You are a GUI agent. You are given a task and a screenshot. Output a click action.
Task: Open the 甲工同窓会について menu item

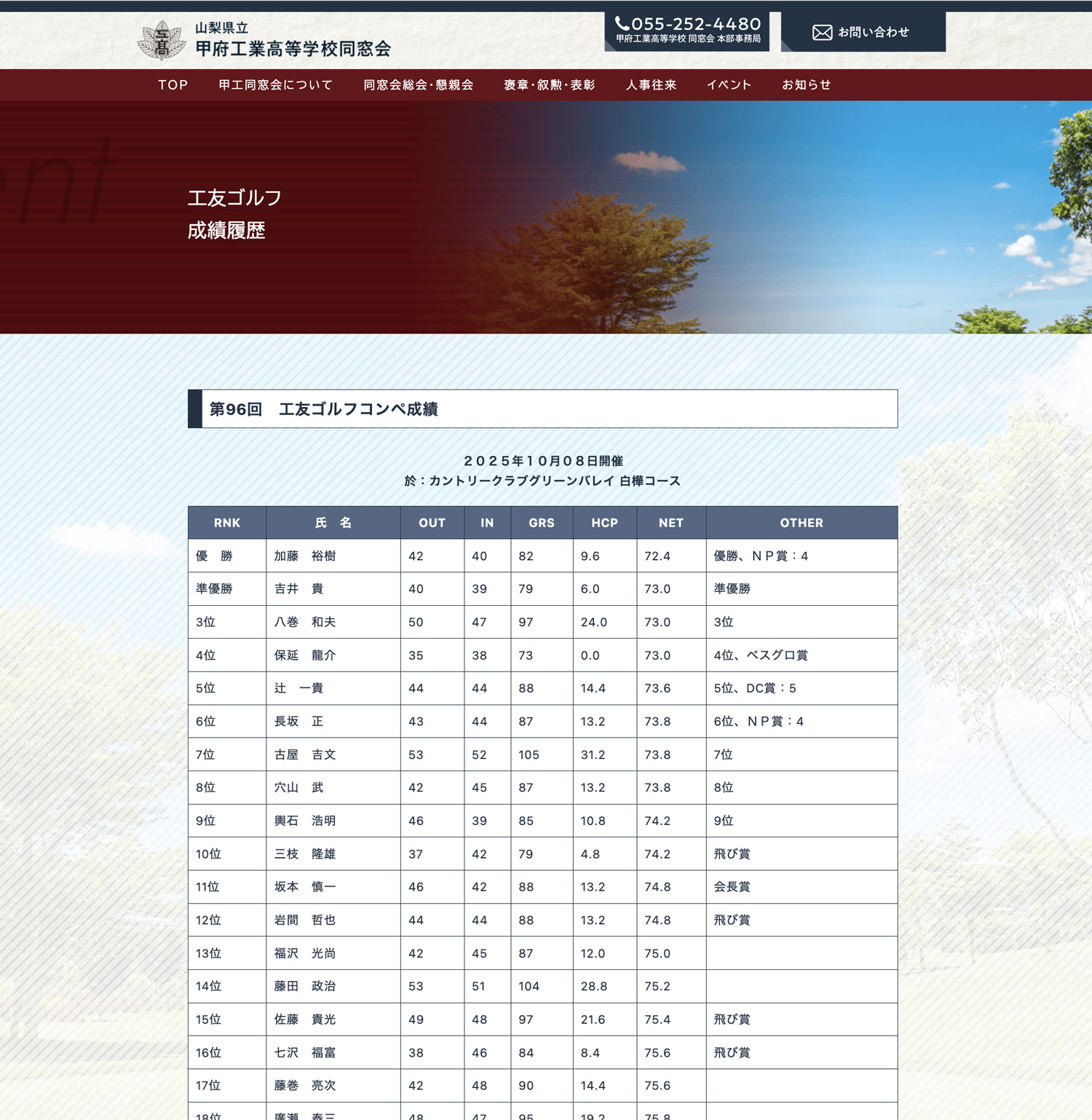276,85
